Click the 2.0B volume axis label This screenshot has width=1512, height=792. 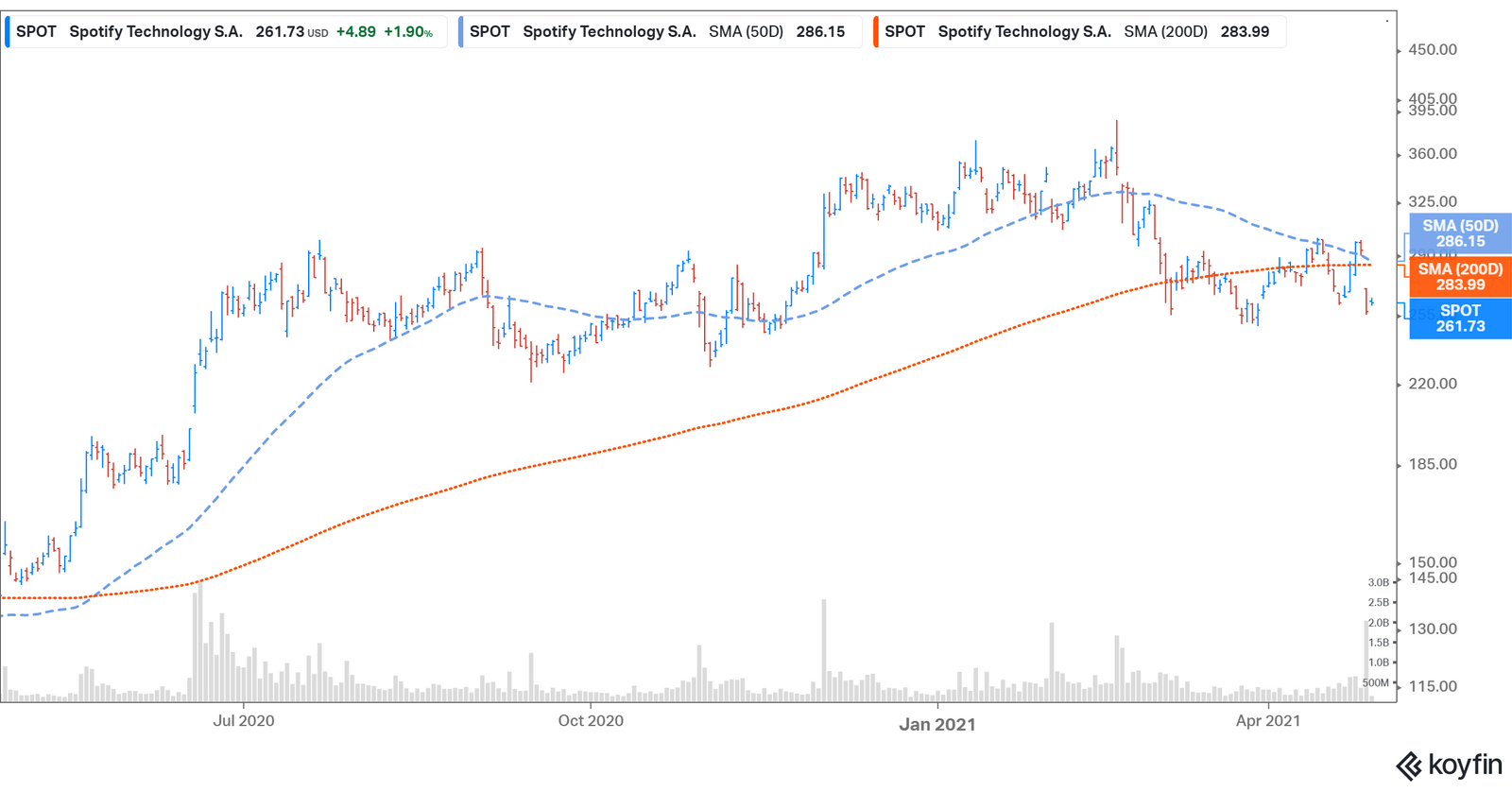[1379, 623]
